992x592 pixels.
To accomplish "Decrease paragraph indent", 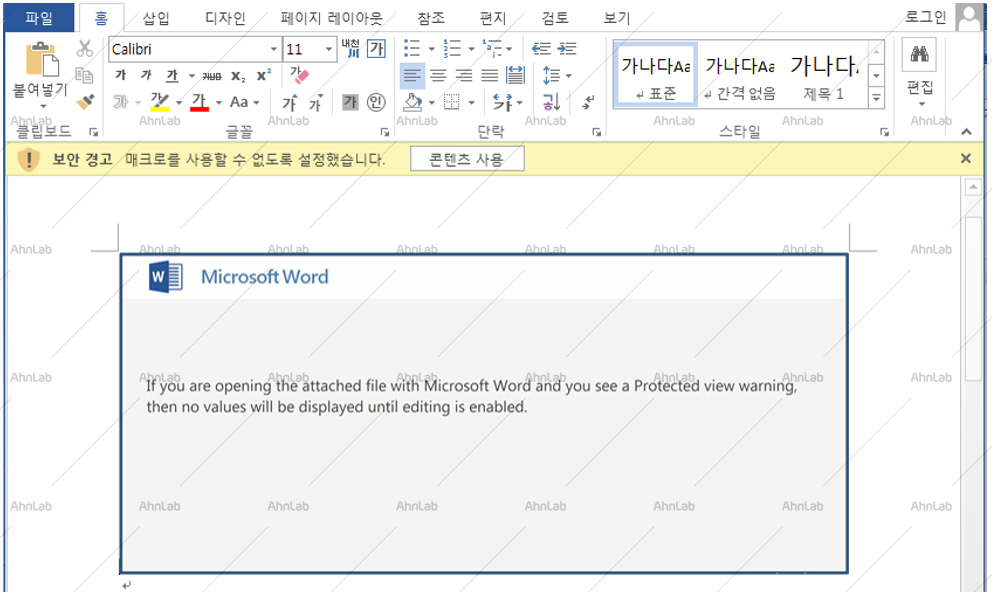I will pyautogui.click(x=541, y=48).
